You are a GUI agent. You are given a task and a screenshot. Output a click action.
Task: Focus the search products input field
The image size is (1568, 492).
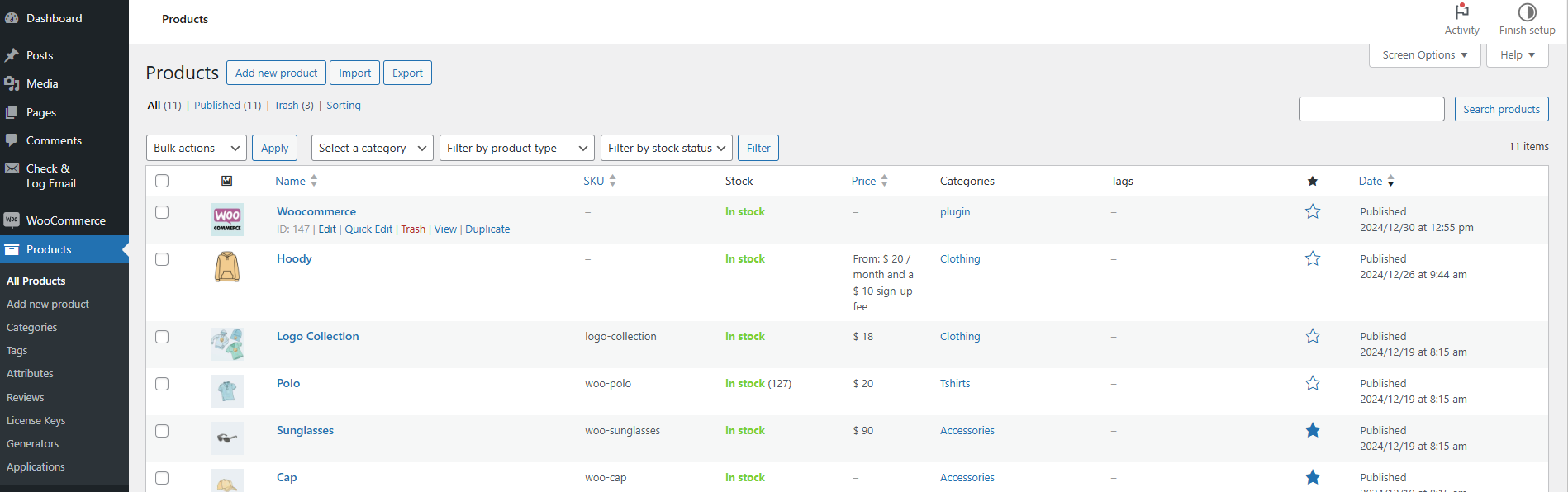[x=1371, y=109]
